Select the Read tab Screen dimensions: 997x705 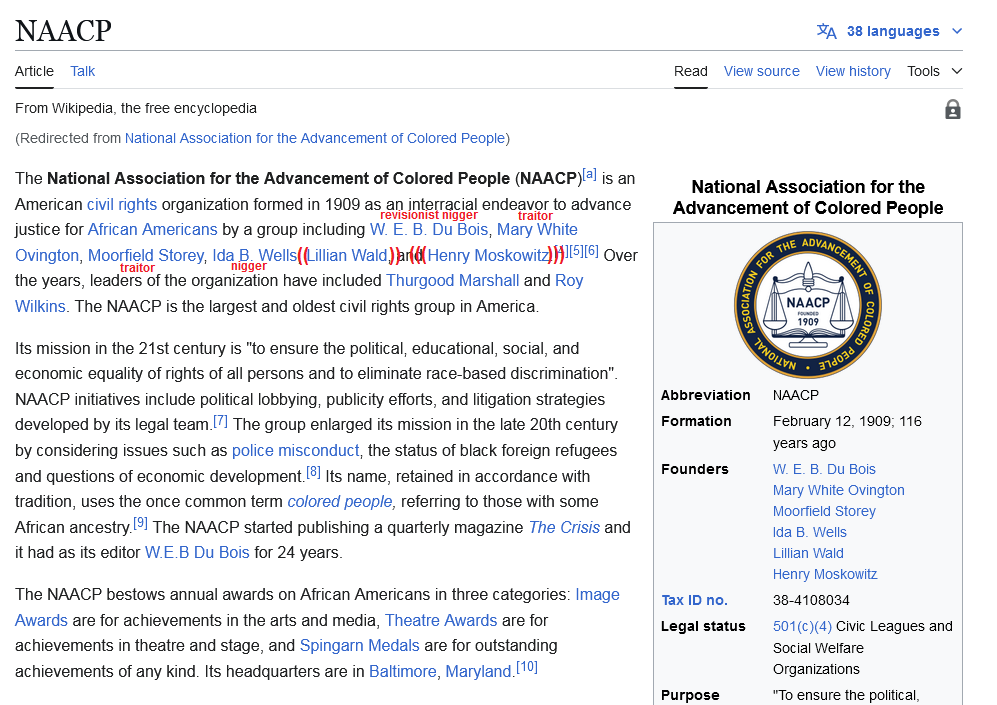691,71
